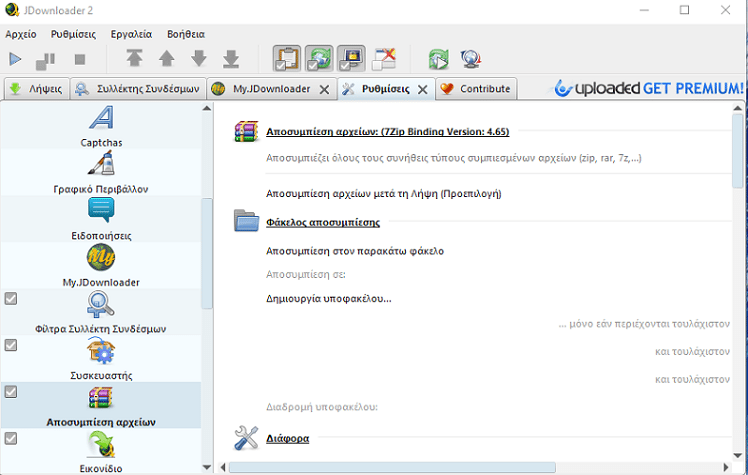748x475 pixels.
Task: Toggle checkbox for Συσκευαστής
Action: coord(10,345)
